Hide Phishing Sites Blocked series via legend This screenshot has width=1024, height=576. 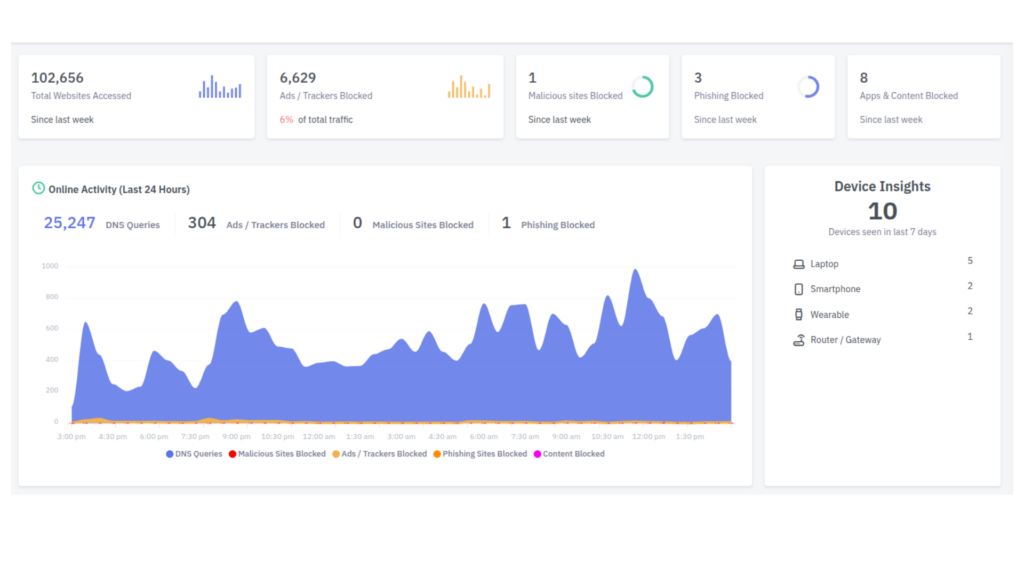(479, 454)
